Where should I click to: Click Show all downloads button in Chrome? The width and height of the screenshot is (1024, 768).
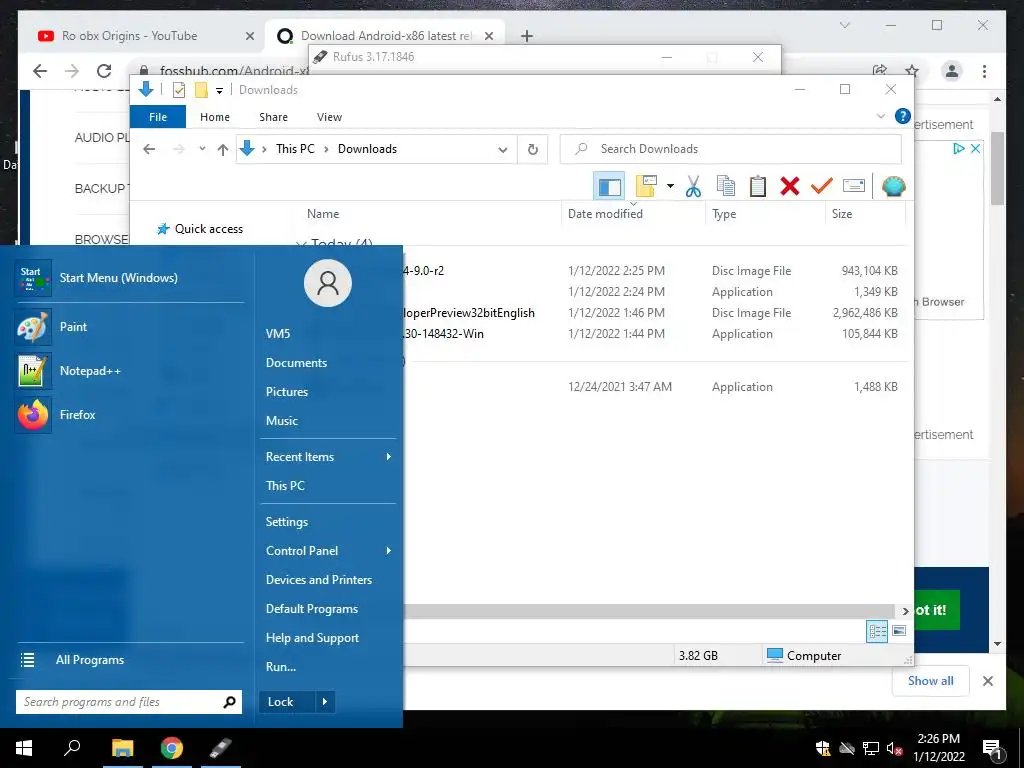click(931, 680)
